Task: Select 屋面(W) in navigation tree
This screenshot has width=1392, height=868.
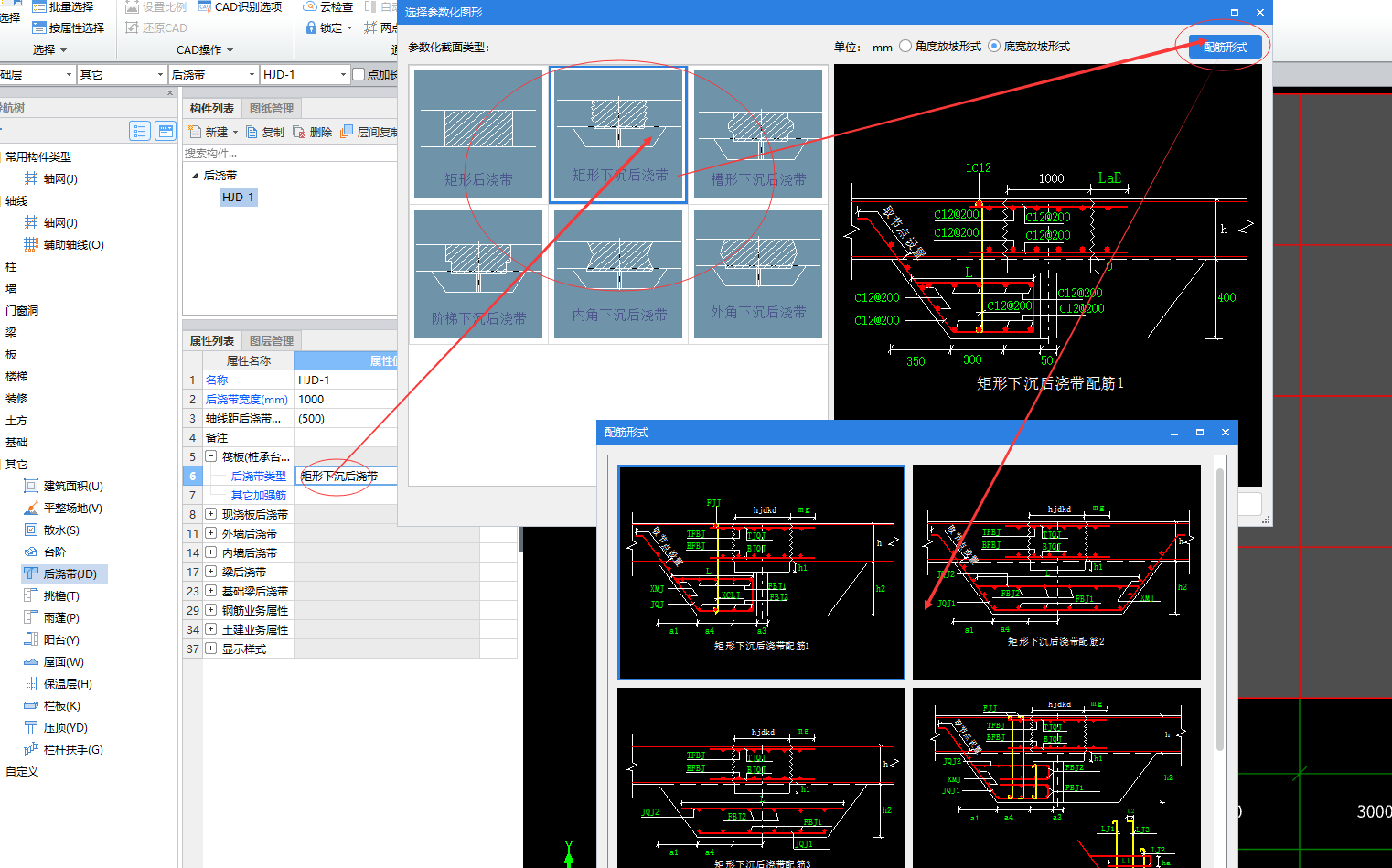Action: click(x=53, y=661)
